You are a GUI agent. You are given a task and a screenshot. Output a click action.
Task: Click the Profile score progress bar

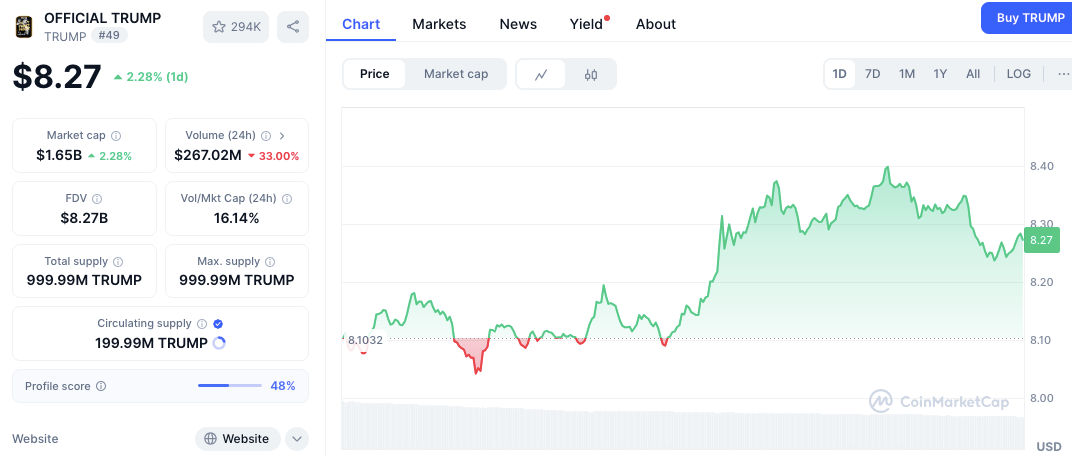coord(230,386)
